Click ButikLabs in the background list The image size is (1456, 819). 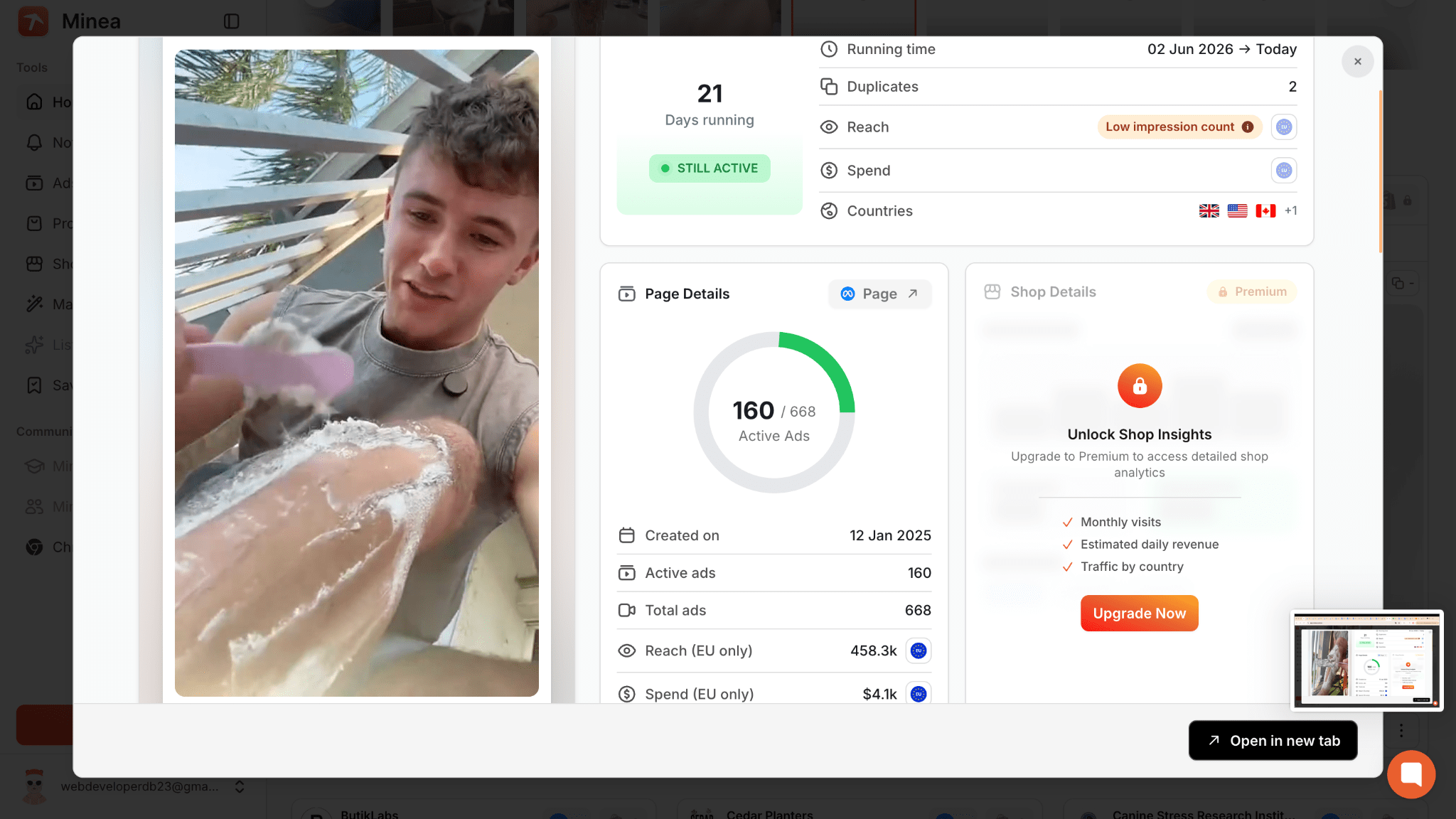coord(369,814)
